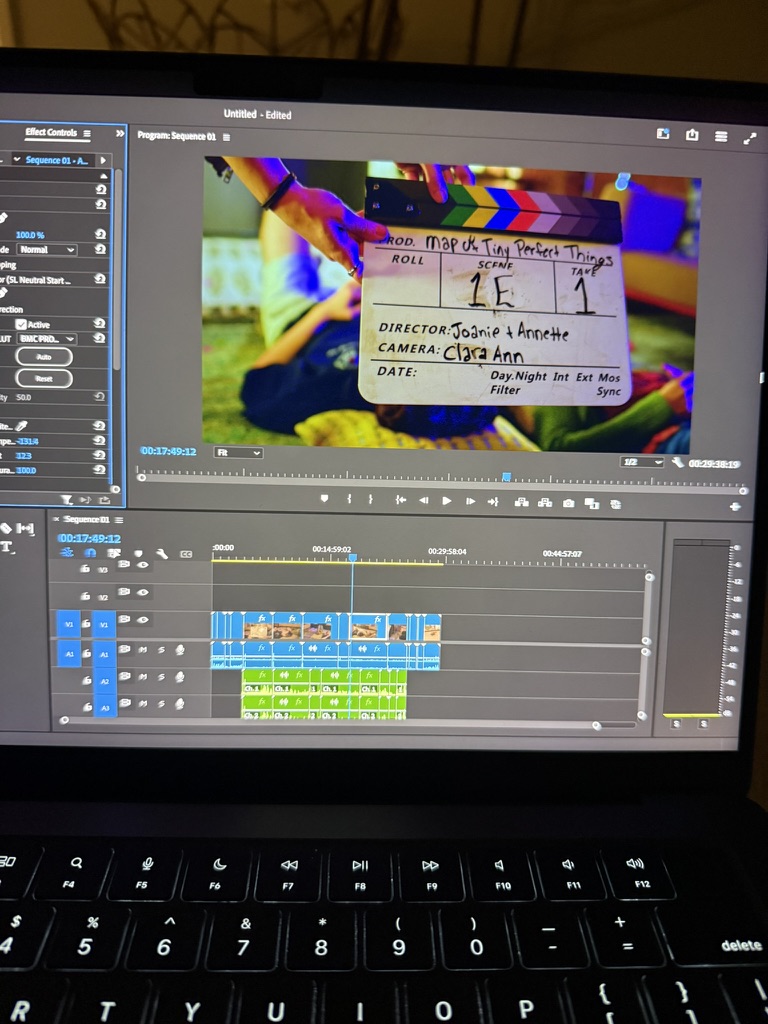Open the Sequence 01 timeline panel menu
This screenshot has width=768, height=1024.
point(119,520)
